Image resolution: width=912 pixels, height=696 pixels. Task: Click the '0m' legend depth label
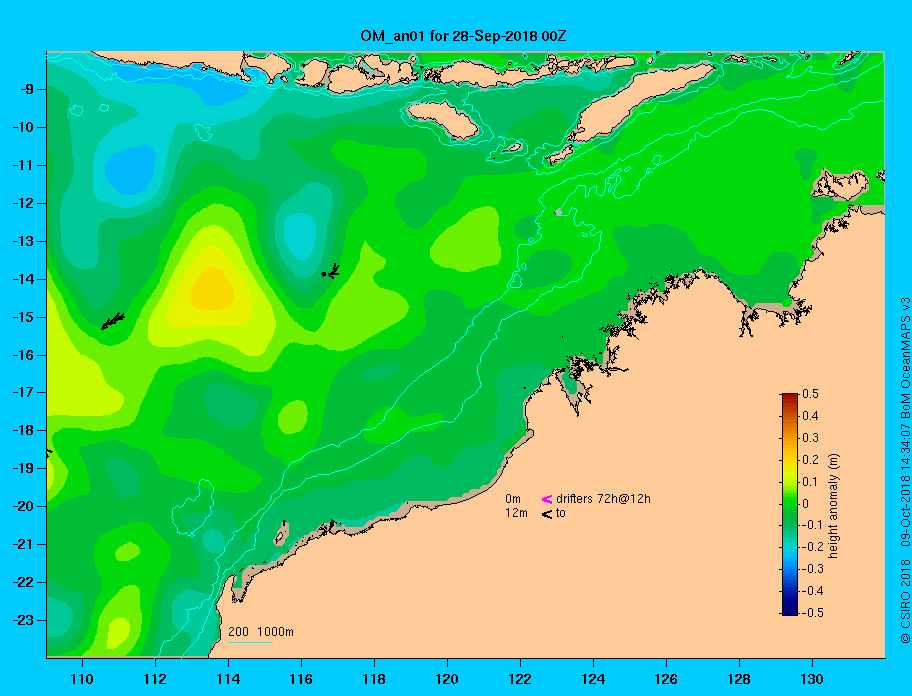(513, 499)
